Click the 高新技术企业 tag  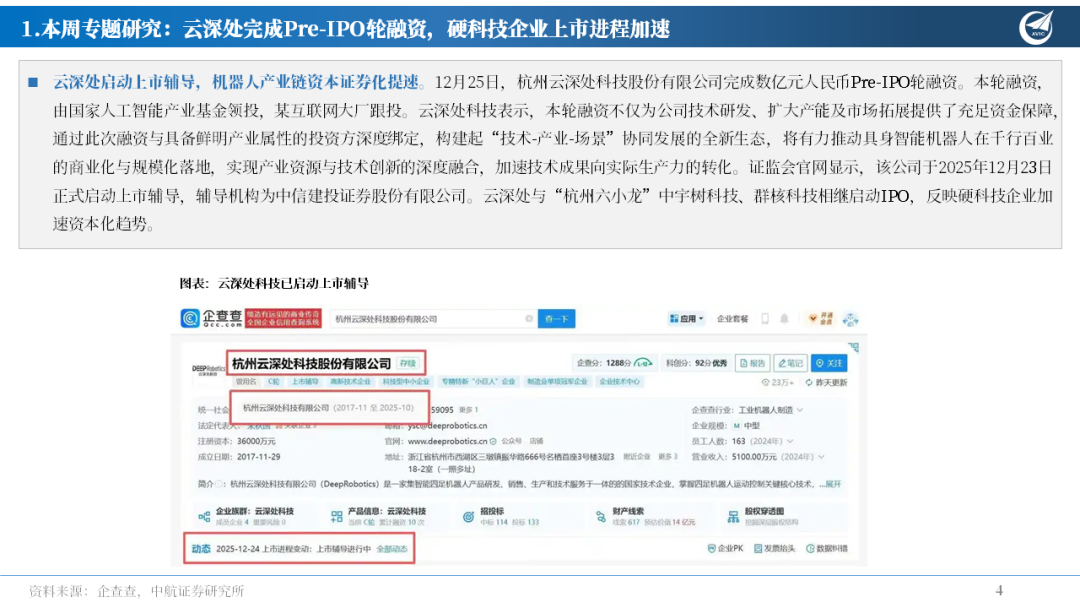click(x=350, y=381)
